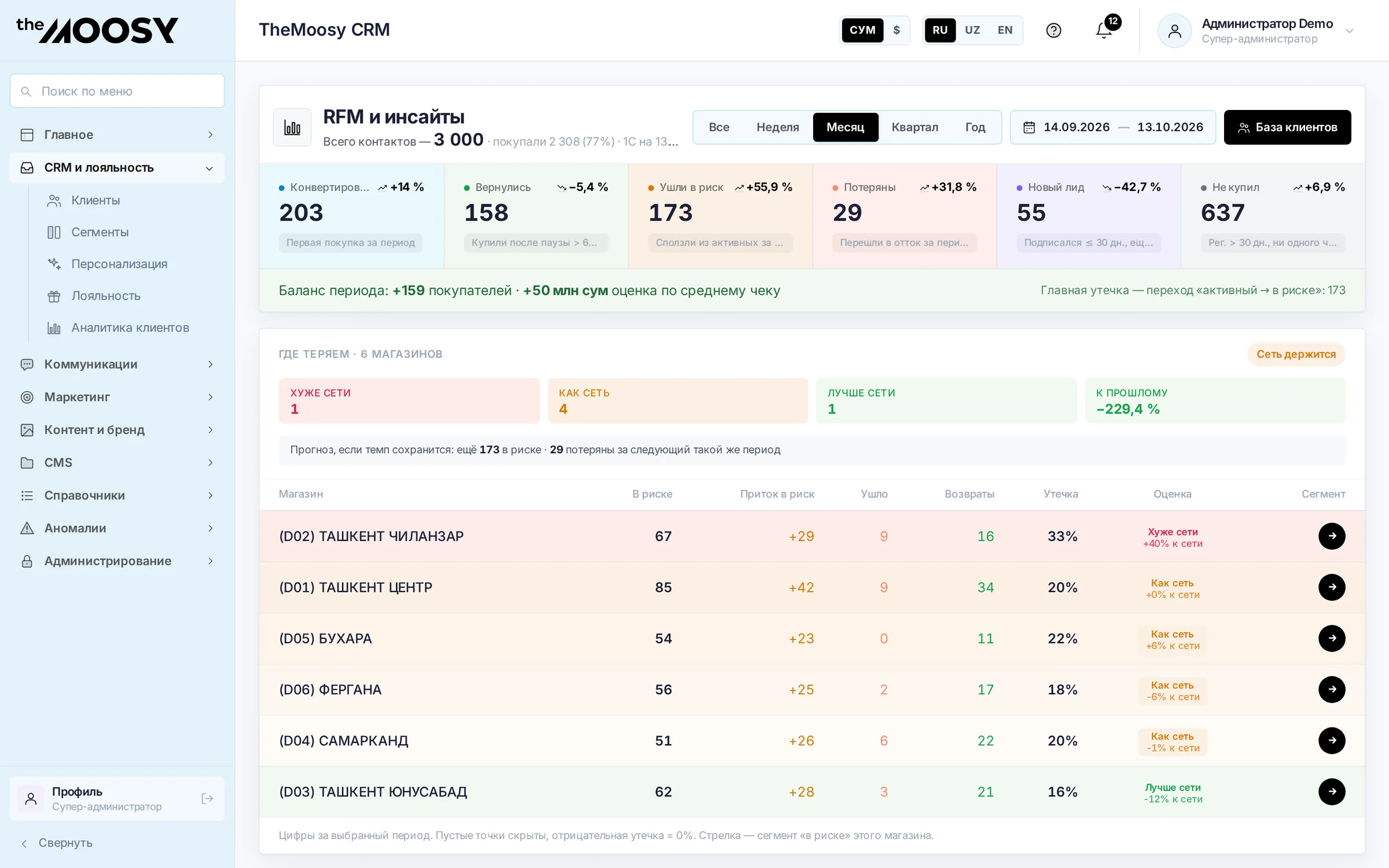Image resolution: width=1389 pixels, height=868 pixels.
Task: Switch language to RU
Action: pyautogui.click(x=940, y=30)
